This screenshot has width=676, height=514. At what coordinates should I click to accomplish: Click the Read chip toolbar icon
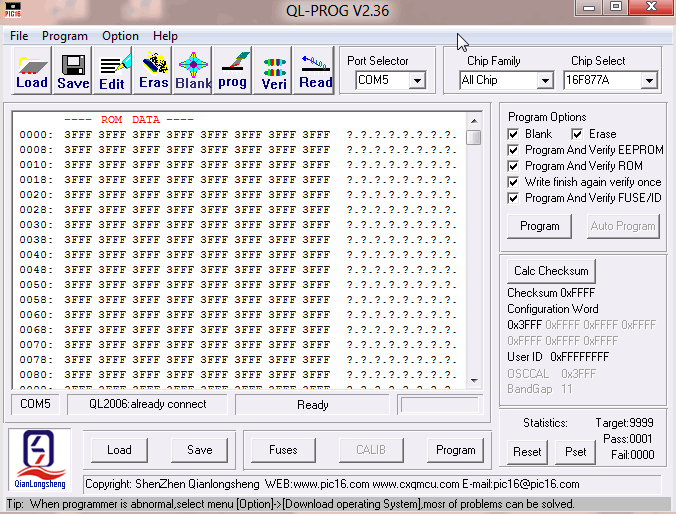pos(315,71)
